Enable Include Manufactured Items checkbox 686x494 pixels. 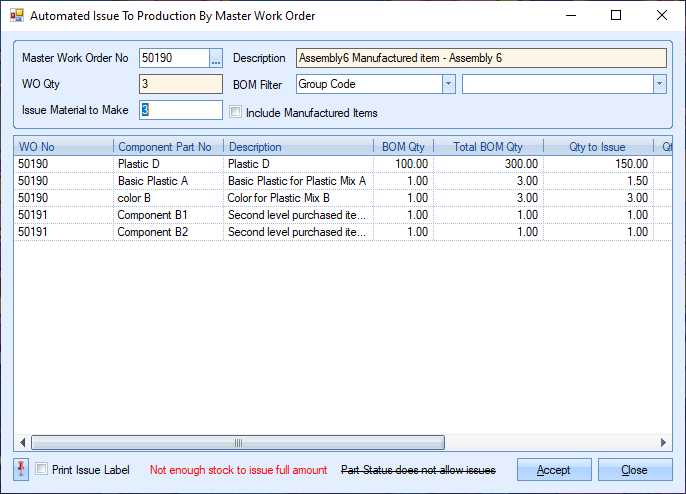(x=236, y=112)
